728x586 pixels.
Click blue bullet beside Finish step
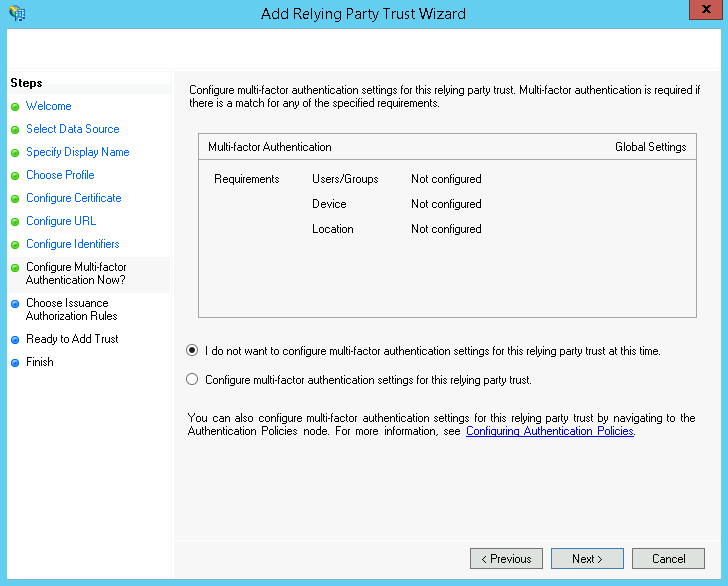tap(15, 363)
